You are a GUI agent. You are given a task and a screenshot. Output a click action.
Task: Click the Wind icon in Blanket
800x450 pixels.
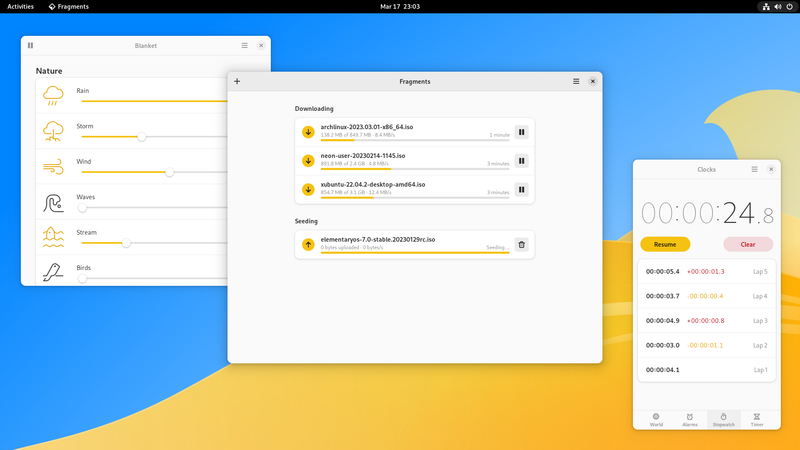click(53, 166)
